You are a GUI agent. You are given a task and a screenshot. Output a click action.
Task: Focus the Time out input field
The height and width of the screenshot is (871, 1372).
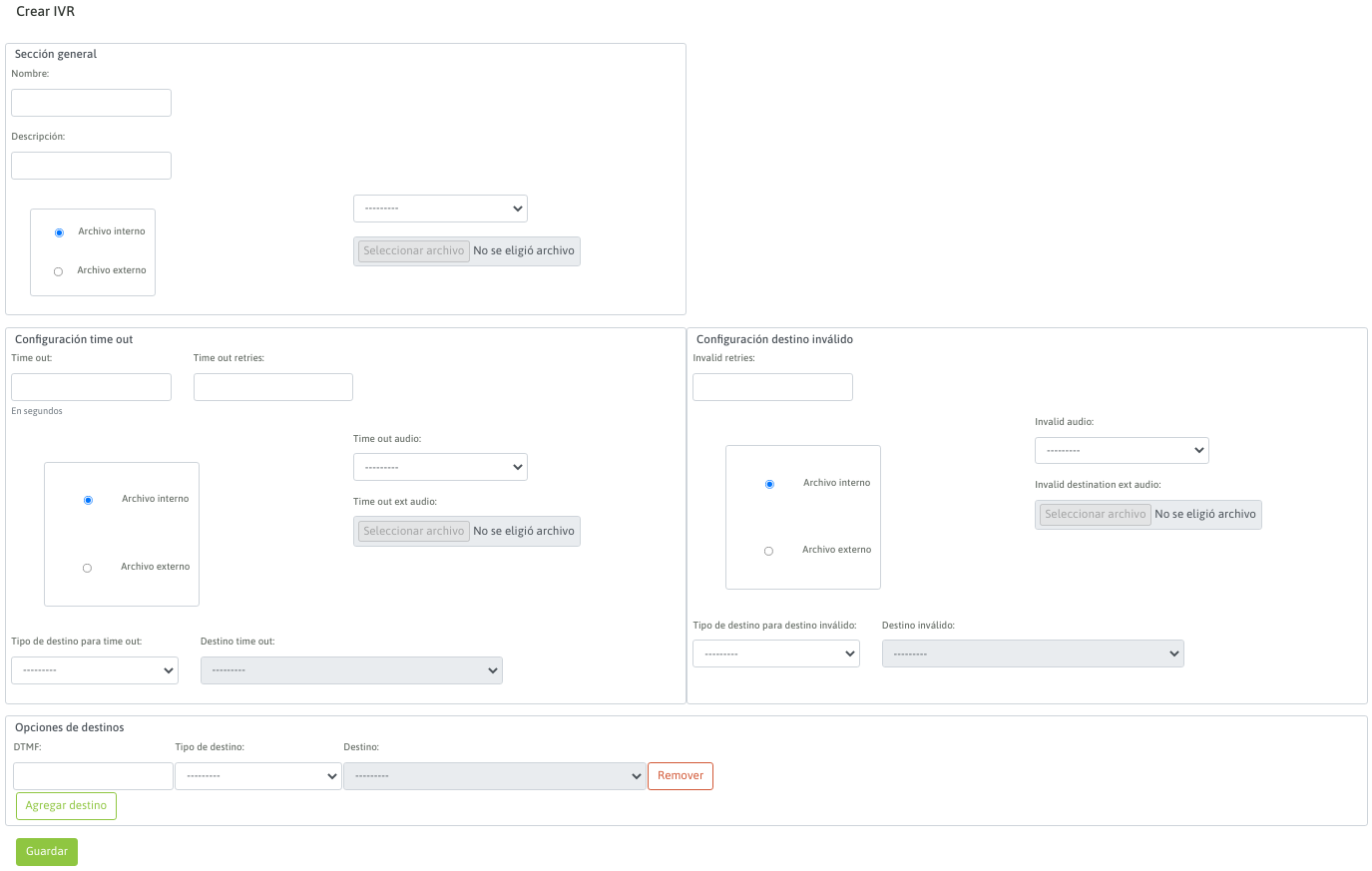(91, 387)
